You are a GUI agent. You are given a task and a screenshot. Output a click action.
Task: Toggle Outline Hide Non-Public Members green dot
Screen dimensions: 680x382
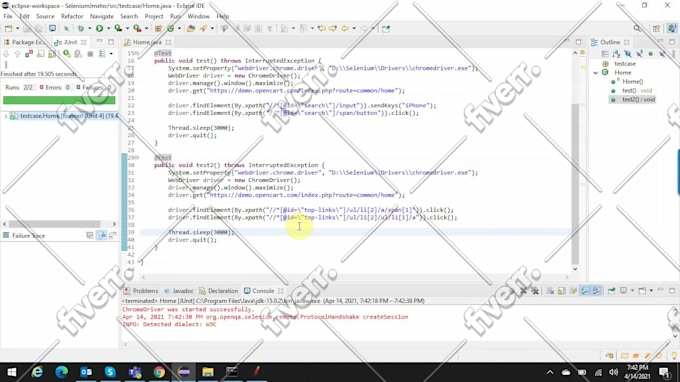[651, 54]
